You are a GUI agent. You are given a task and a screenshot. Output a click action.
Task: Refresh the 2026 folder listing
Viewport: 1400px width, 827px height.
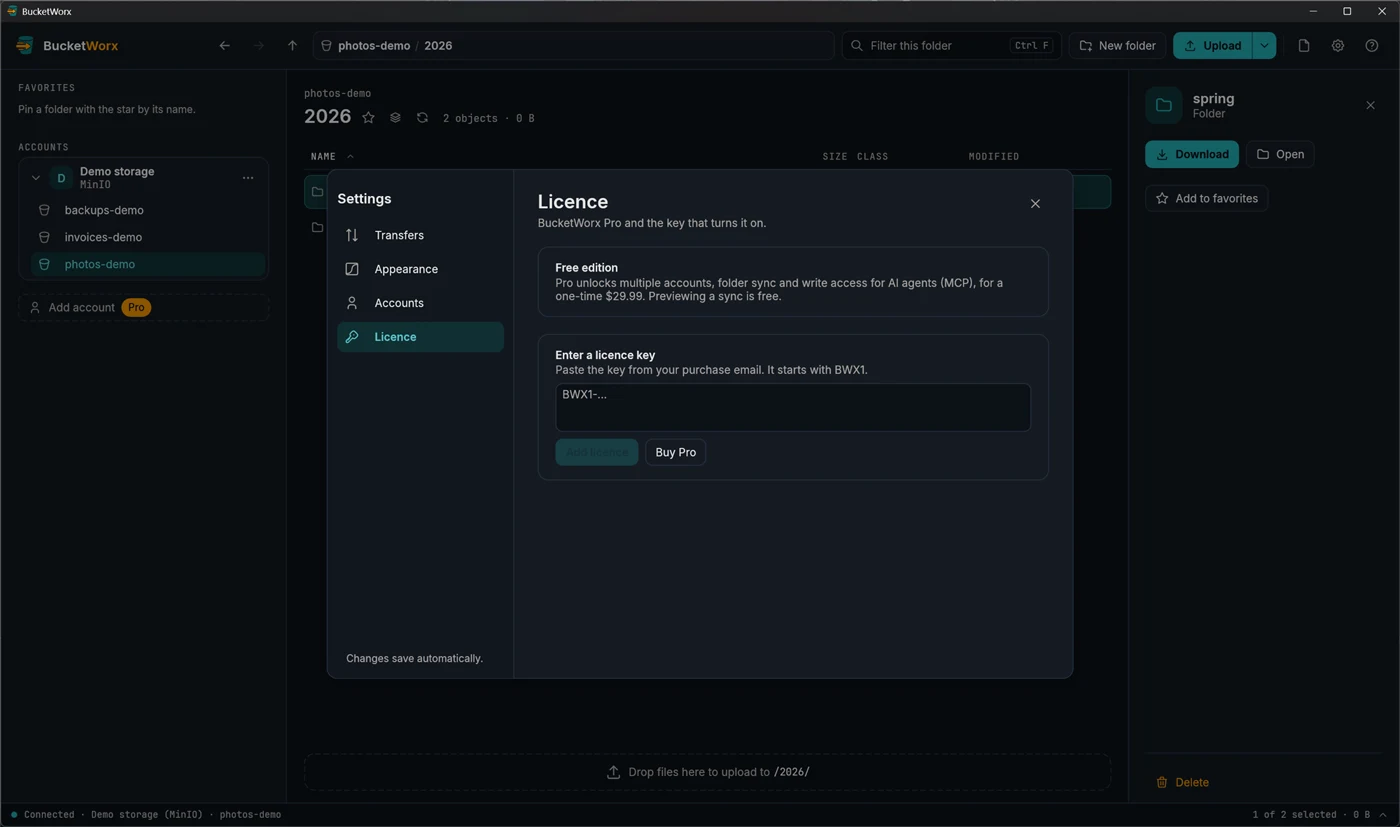pyautogui.click(x=422, y=117)
